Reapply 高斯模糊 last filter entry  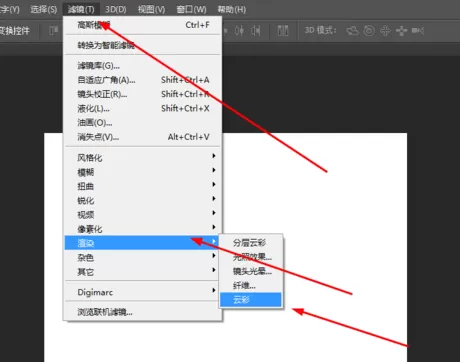143,25
